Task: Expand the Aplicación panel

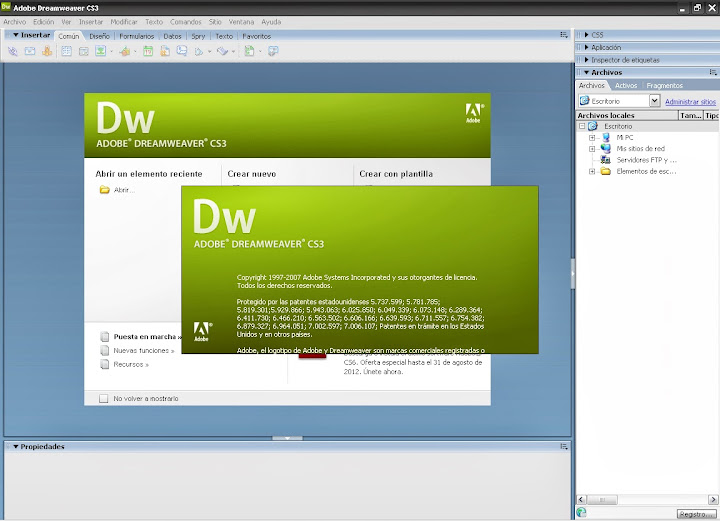Action: tap(586, 47)
